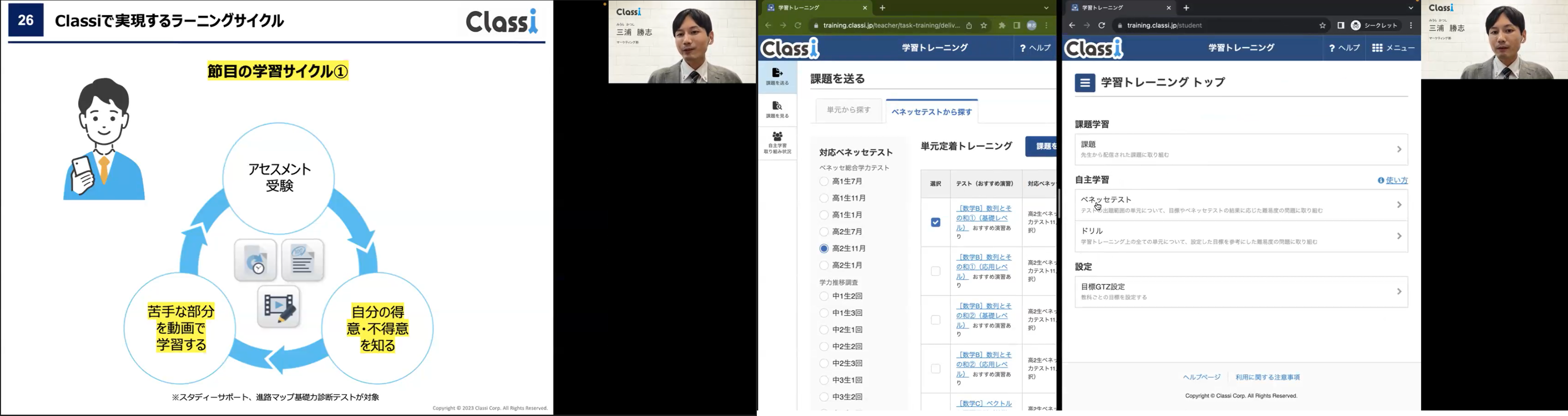
Task: Reload the student browser page
Action: click(x=1102, y=26)
